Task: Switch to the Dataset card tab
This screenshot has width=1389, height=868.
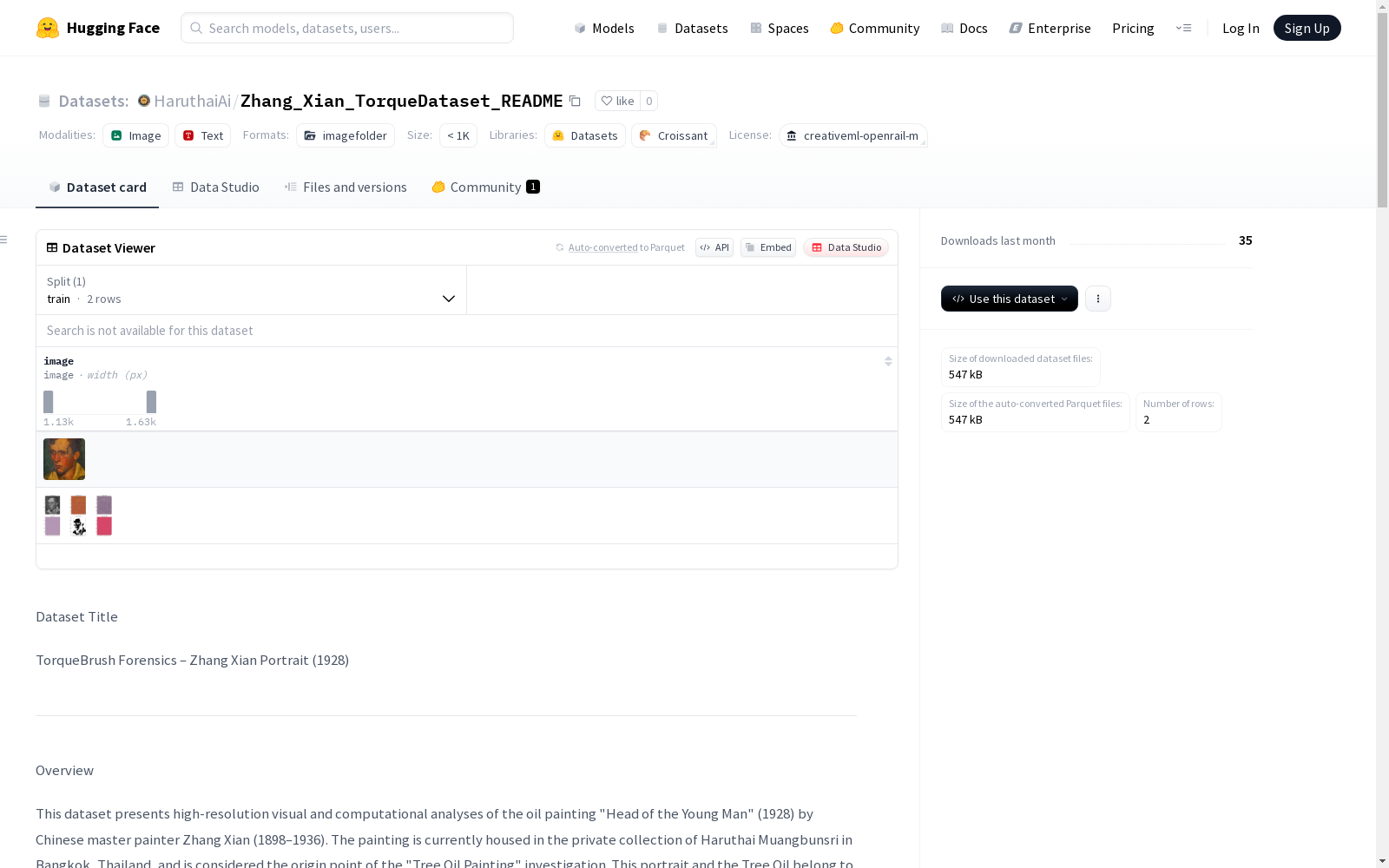Action: click(97, 187)
